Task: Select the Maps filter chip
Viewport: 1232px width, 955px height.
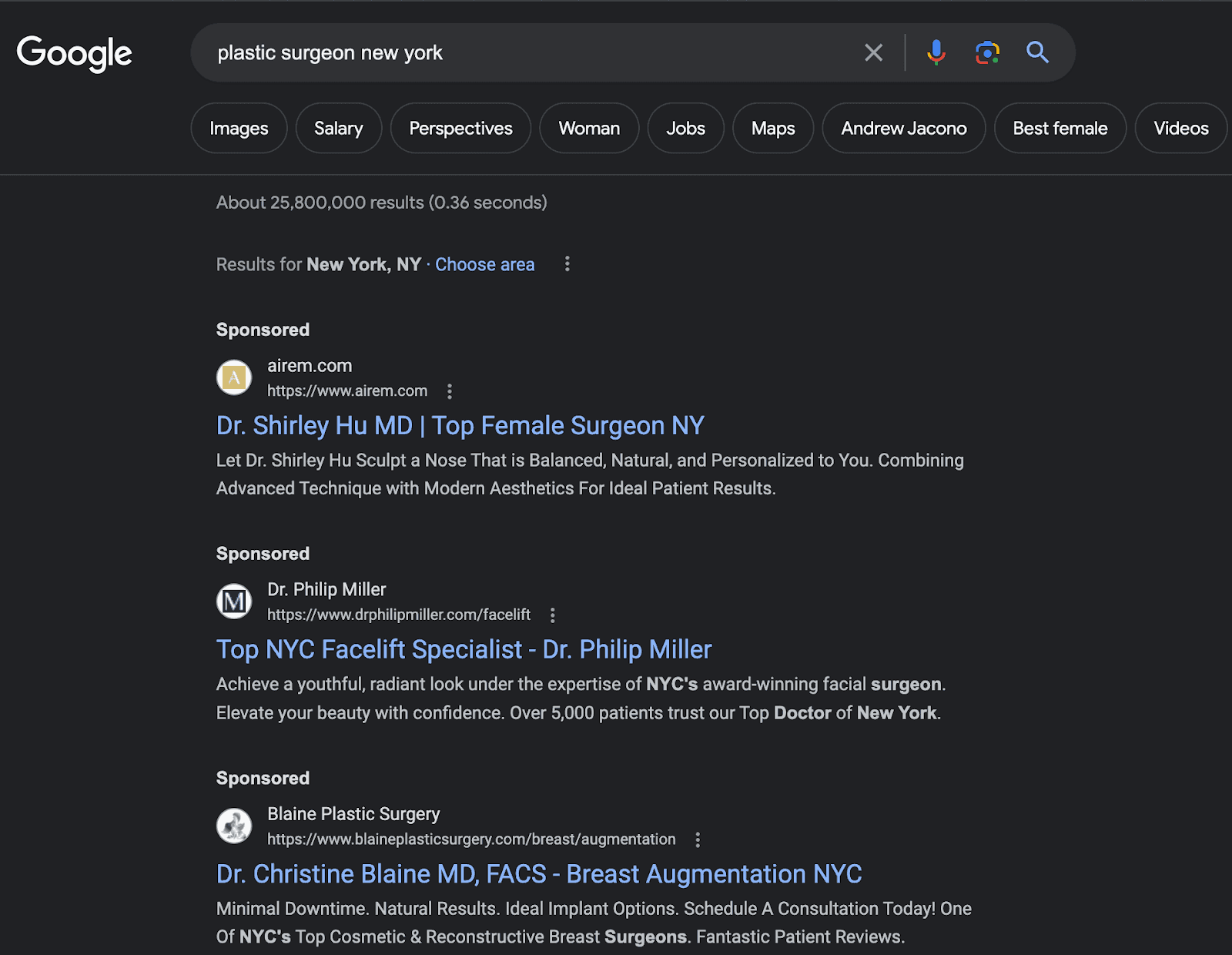Action: (x=772, y=128)
